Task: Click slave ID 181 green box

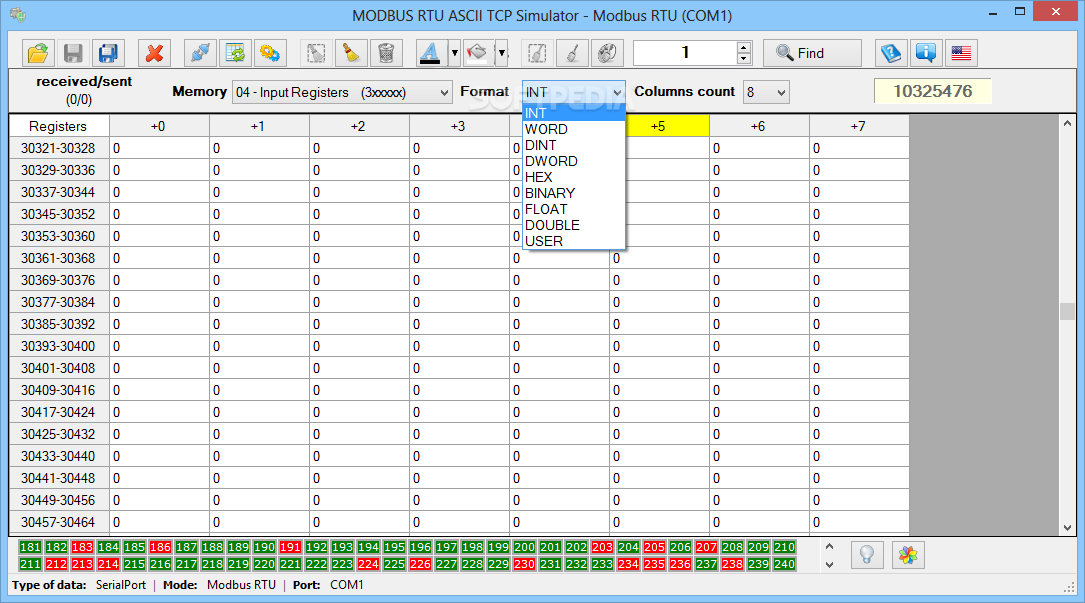Action: pyautogui.click(x=30, y=547)
